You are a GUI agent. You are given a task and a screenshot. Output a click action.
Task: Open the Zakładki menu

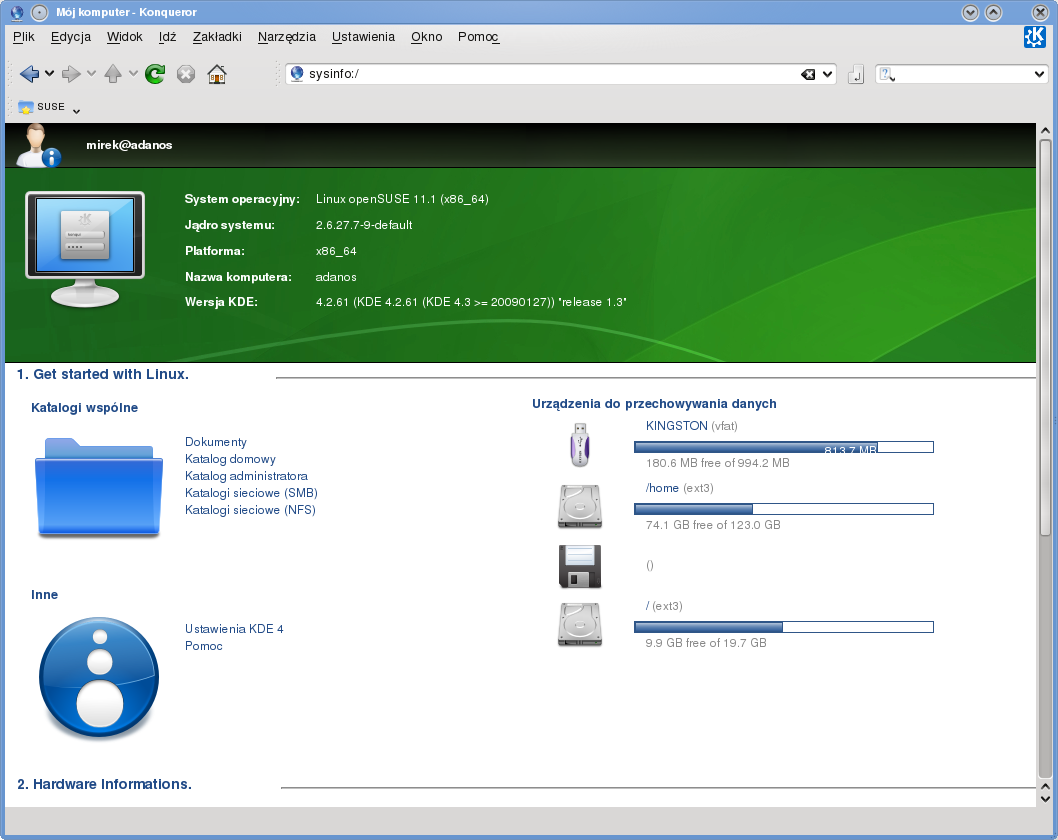coord(217,36)
